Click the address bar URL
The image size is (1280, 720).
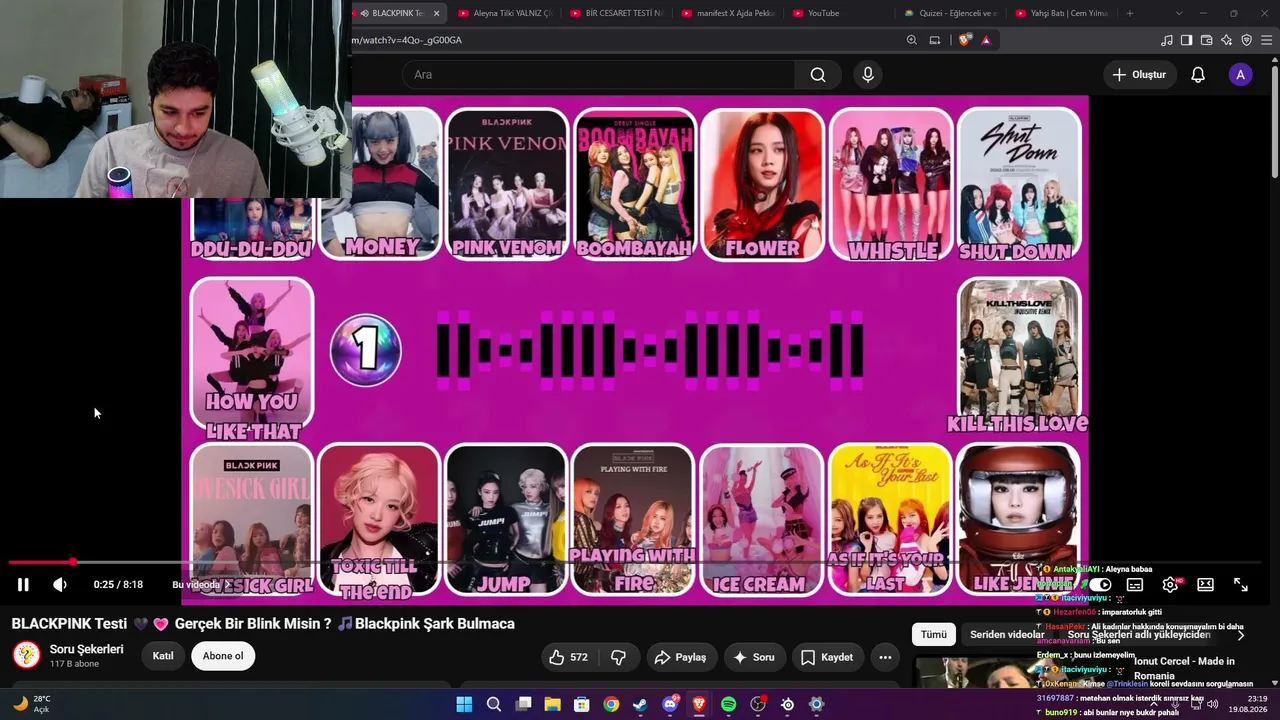tap(407, 40)
